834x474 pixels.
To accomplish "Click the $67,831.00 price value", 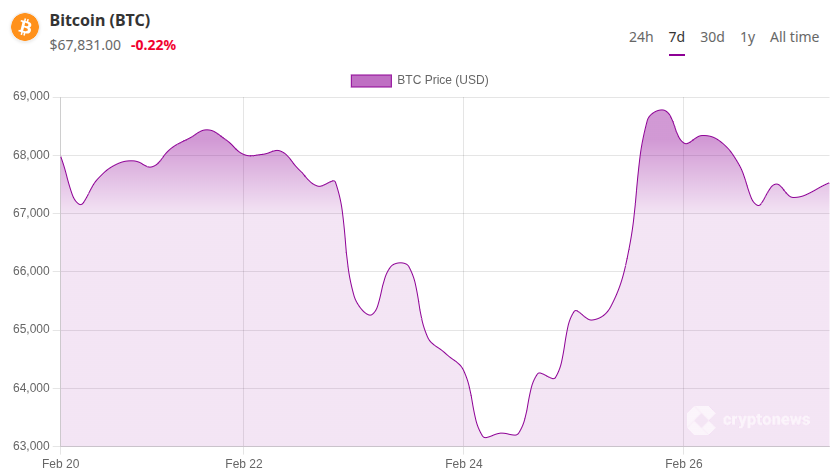I will coord(85,45).
